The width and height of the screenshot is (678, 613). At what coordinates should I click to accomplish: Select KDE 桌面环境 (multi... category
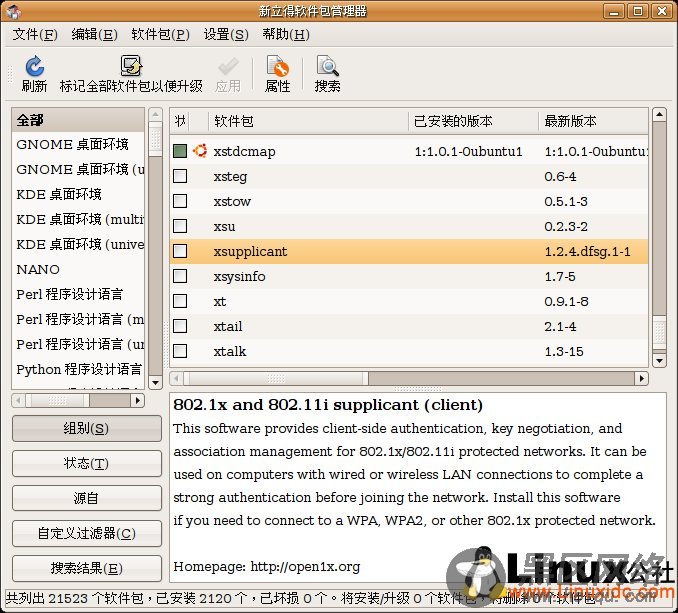[x=78, y=219]
